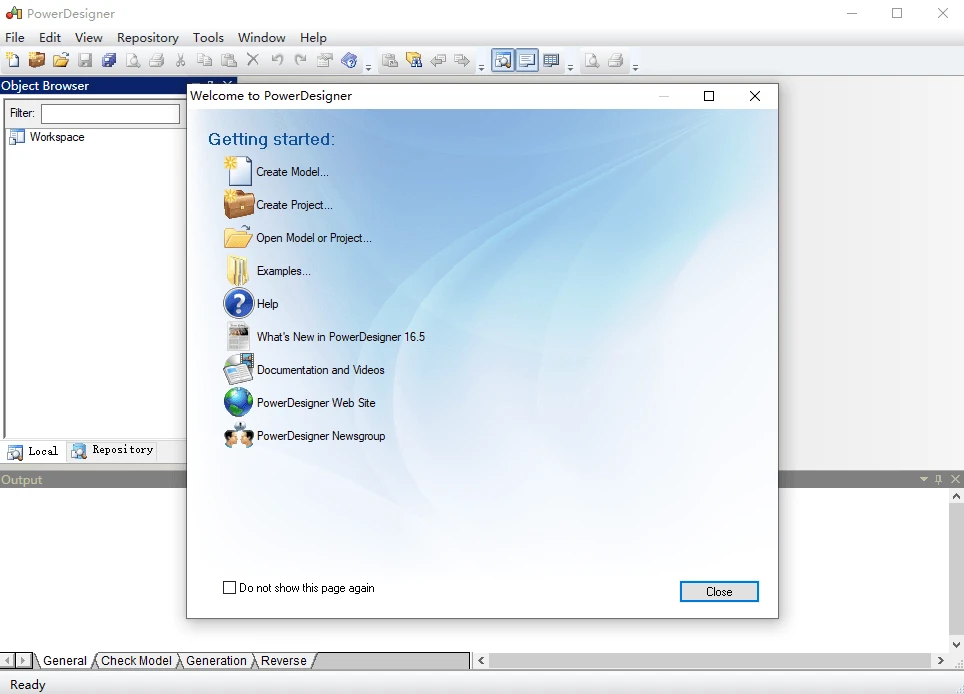Click the PowerDesigner Web Site globe icon

pos(239,402)
